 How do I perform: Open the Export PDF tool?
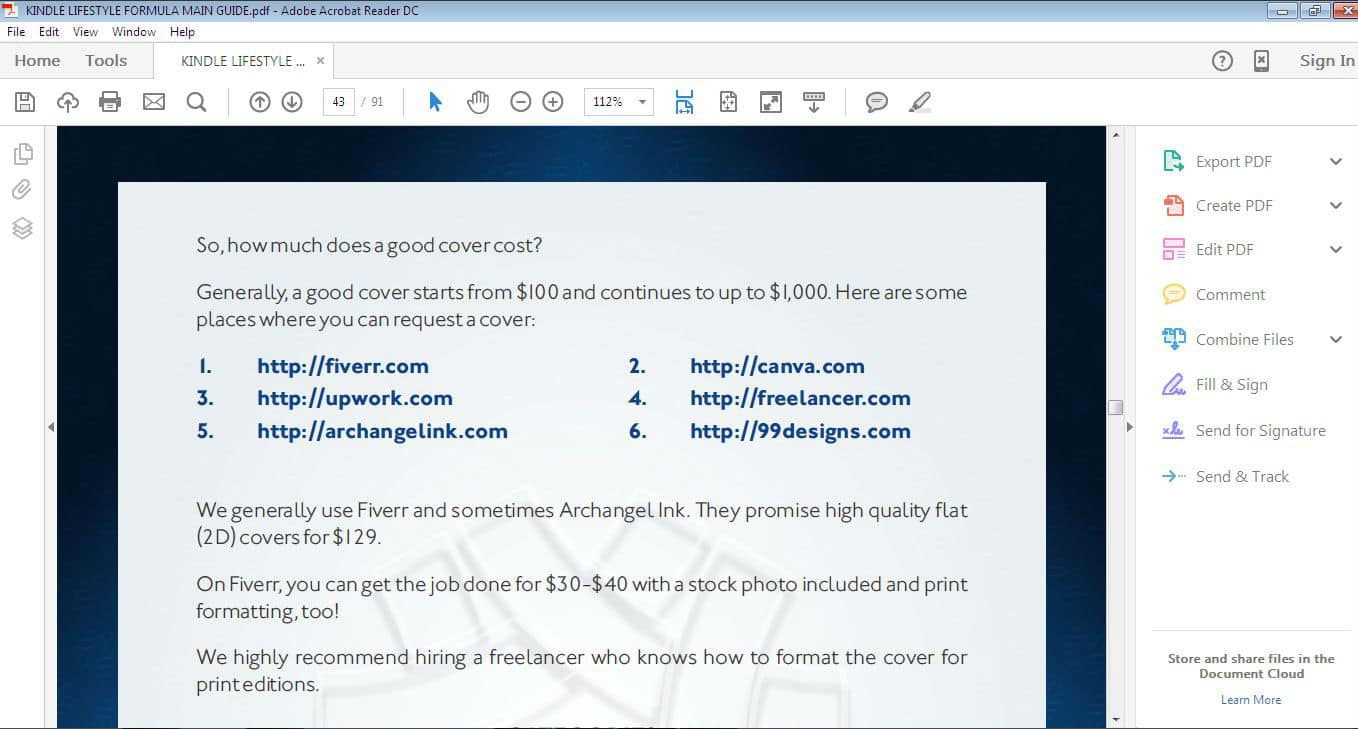coord(1234,161)
